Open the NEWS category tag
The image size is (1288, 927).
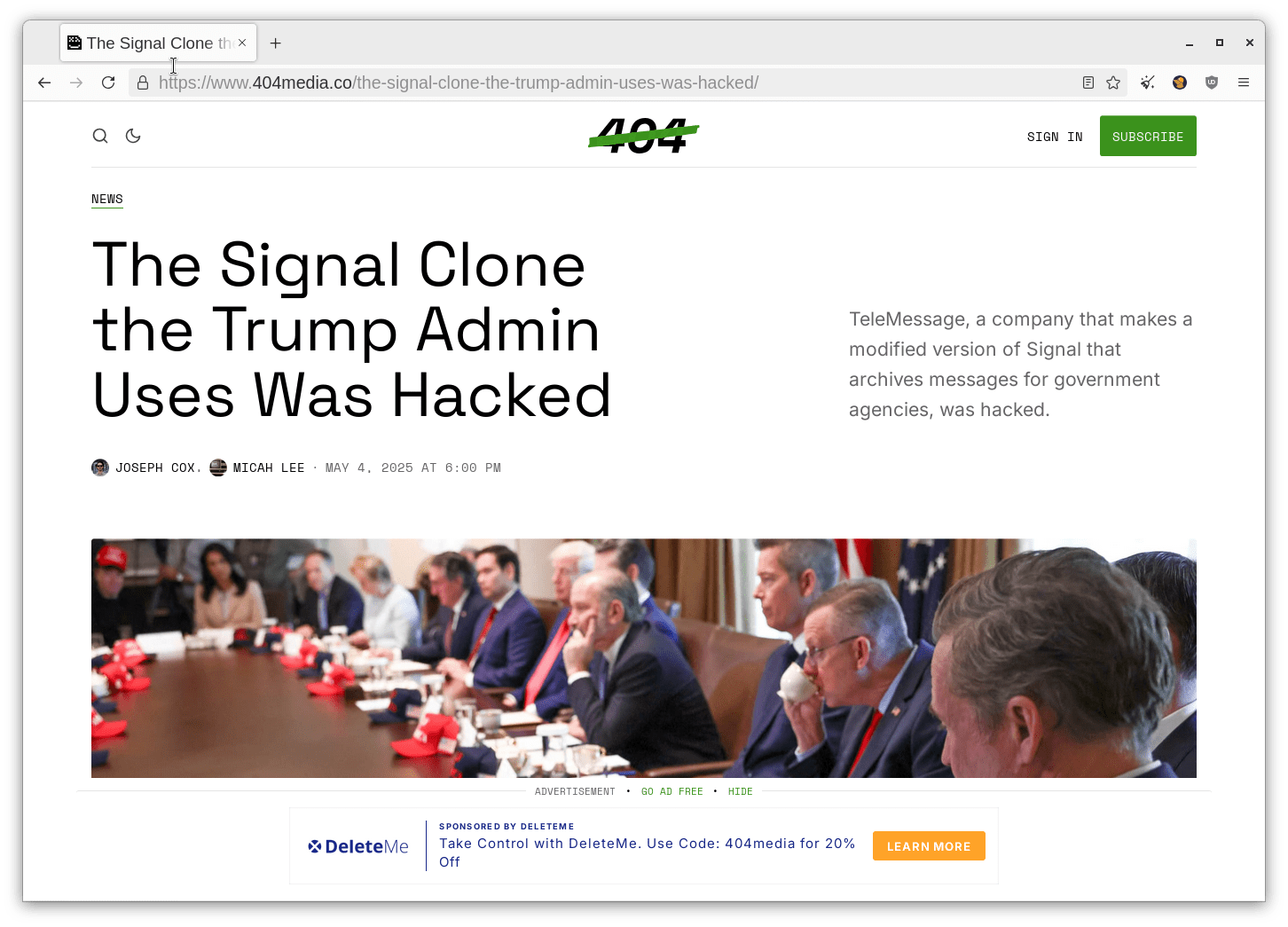[x=107, y=200]
